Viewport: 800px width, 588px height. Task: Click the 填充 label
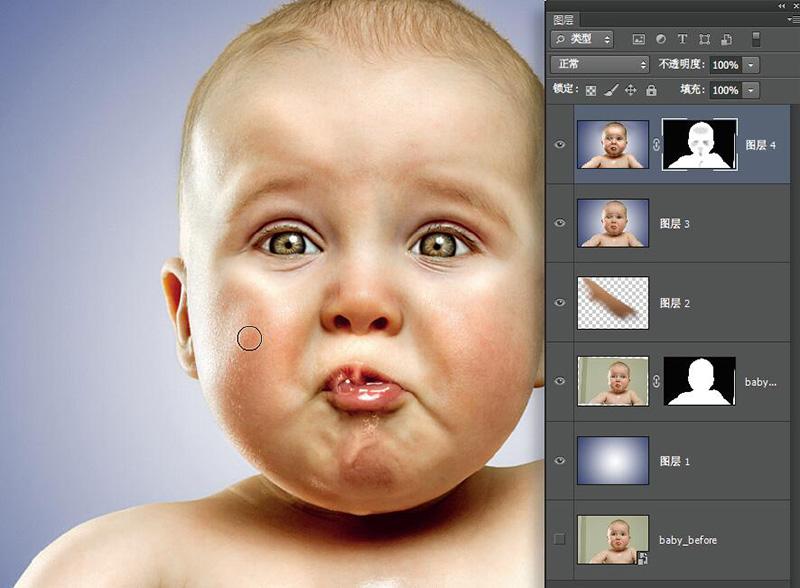tap(692, 89)
